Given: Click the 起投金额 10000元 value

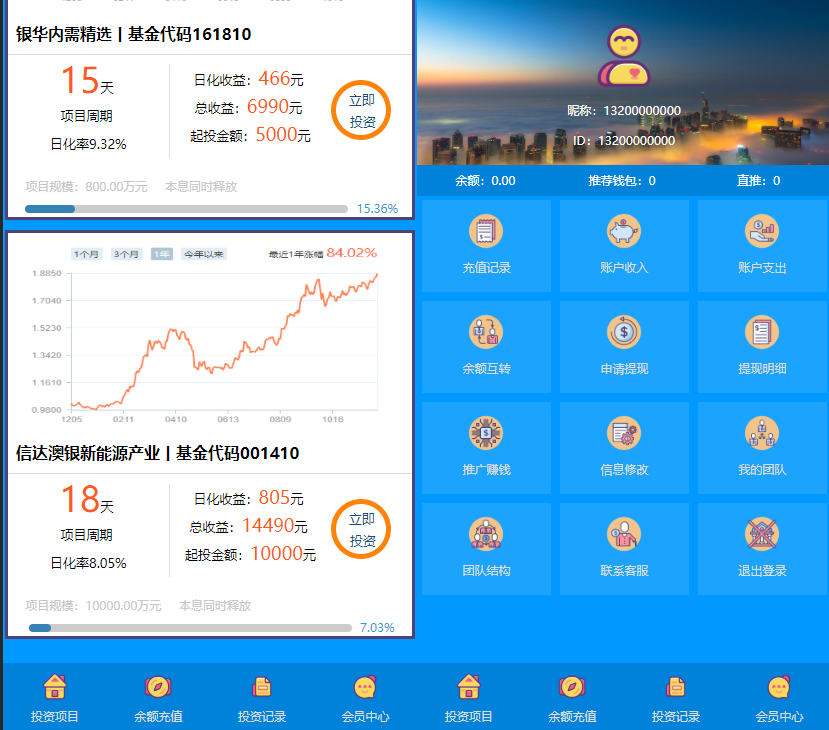Looking at the screenshot, I should [283, 554].
